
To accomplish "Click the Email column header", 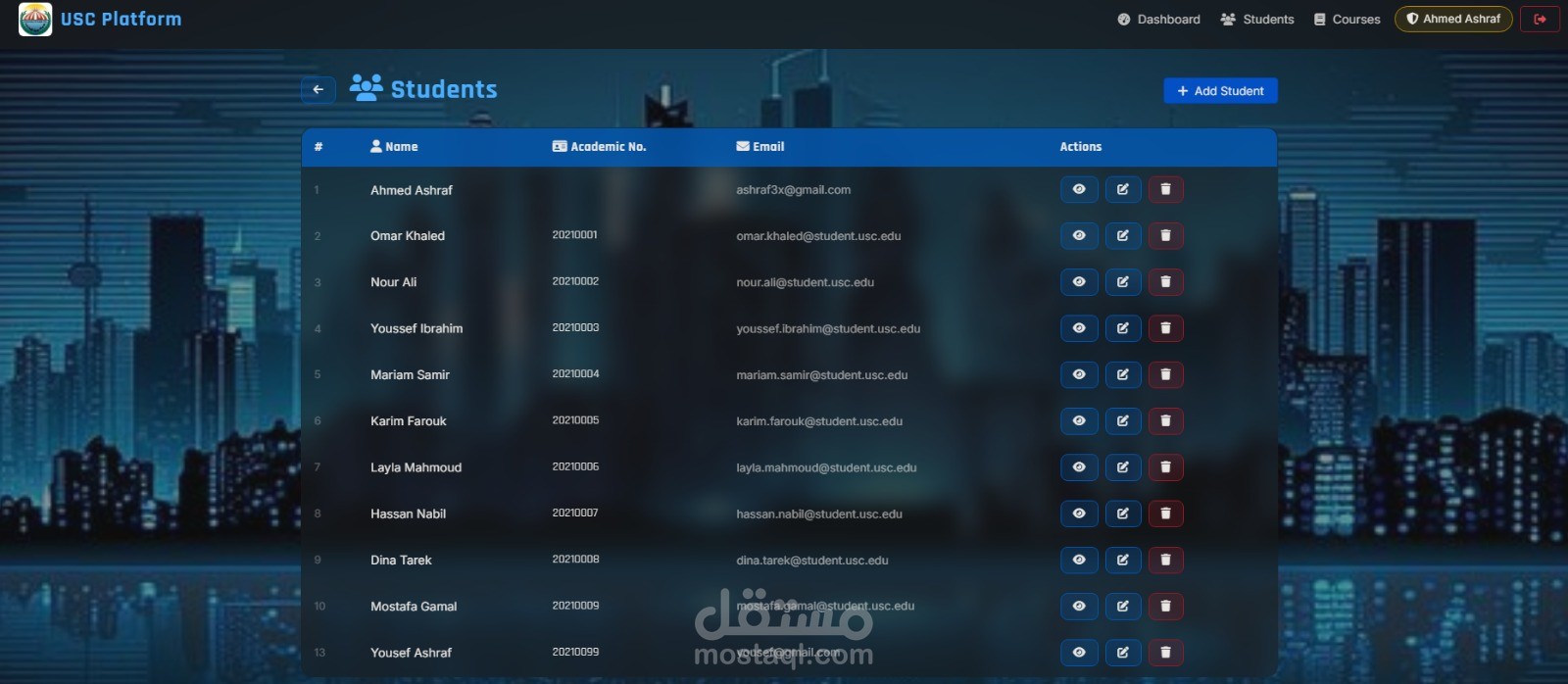I will 760,147.
